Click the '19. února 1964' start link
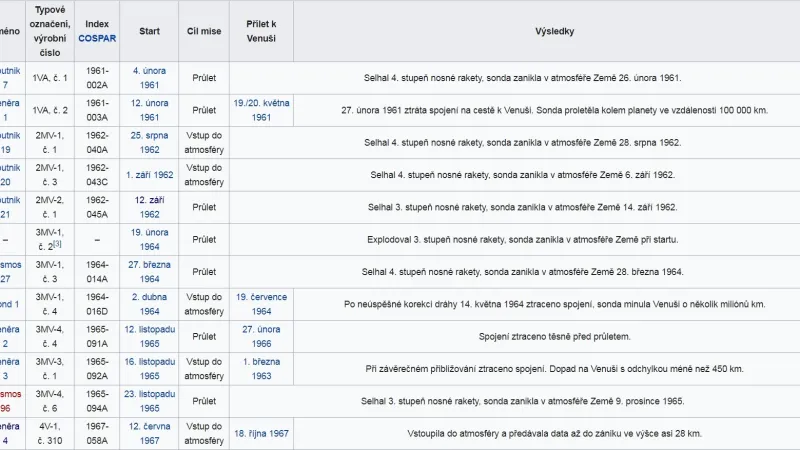Screen dimensions: 800x450 [x=149, y=240]
